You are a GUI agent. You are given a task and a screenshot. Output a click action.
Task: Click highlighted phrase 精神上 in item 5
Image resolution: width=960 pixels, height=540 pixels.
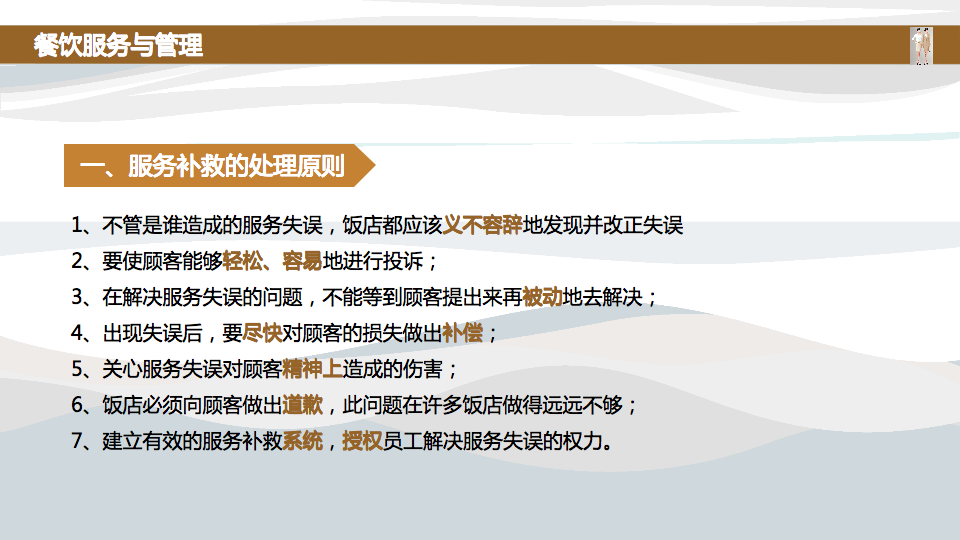(312, 369)
